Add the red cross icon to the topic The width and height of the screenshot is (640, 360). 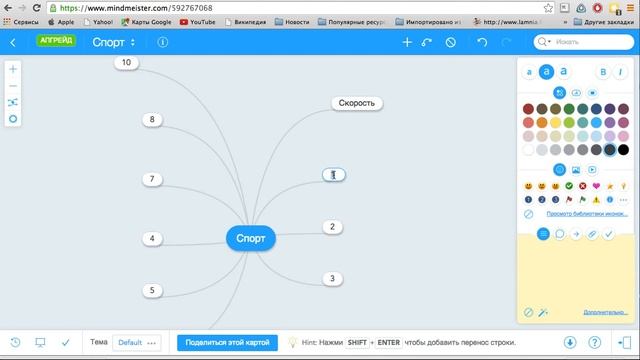(x=582, y=186)
